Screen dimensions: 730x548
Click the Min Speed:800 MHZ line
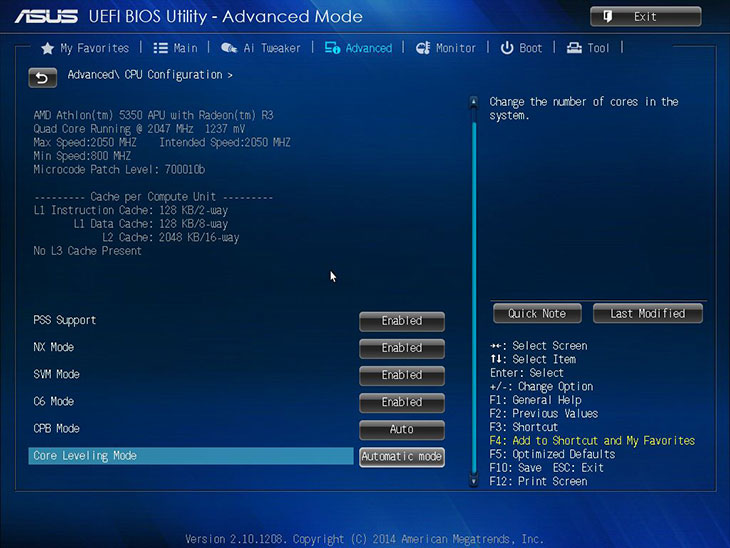(82, 156)
